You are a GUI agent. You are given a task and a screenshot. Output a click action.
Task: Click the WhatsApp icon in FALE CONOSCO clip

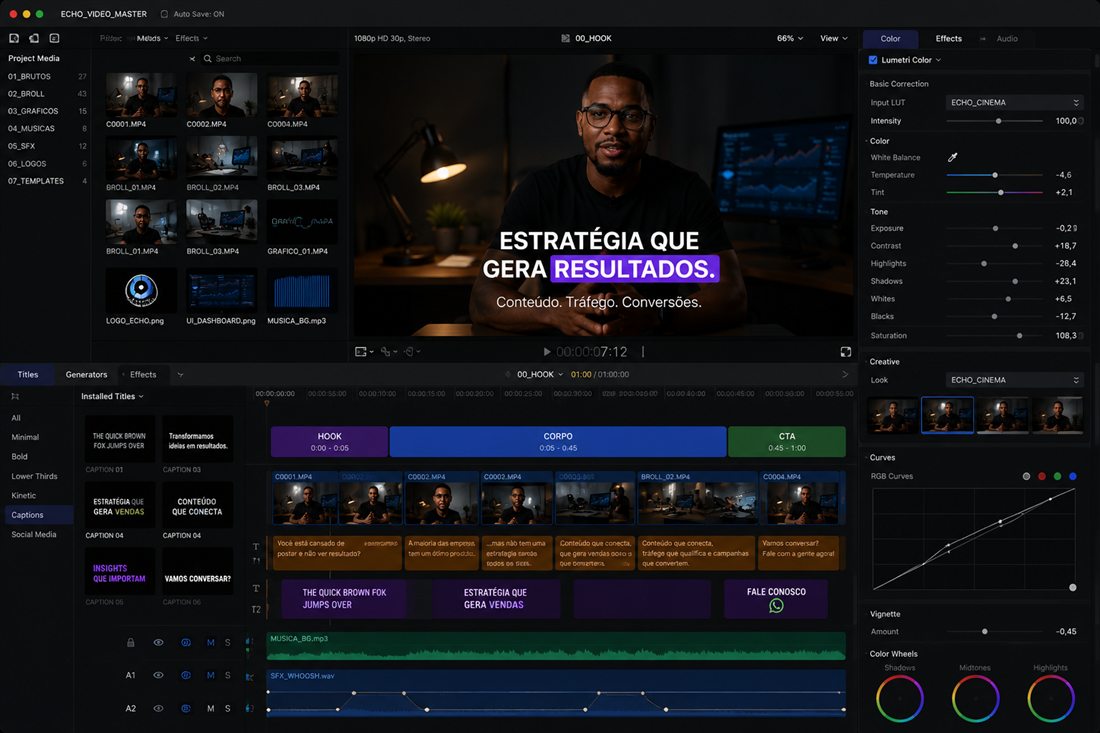776,605
